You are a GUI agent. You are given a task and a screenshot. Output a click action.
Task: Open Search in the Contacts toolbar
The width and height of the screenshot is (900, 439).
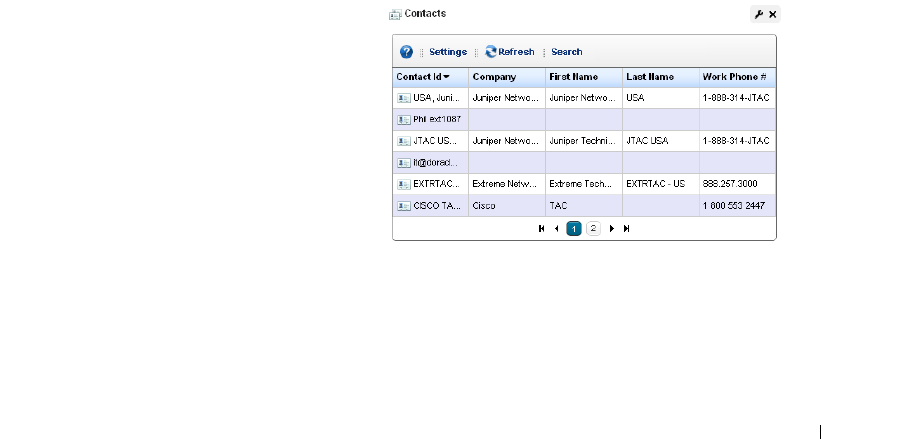point(567,52)
